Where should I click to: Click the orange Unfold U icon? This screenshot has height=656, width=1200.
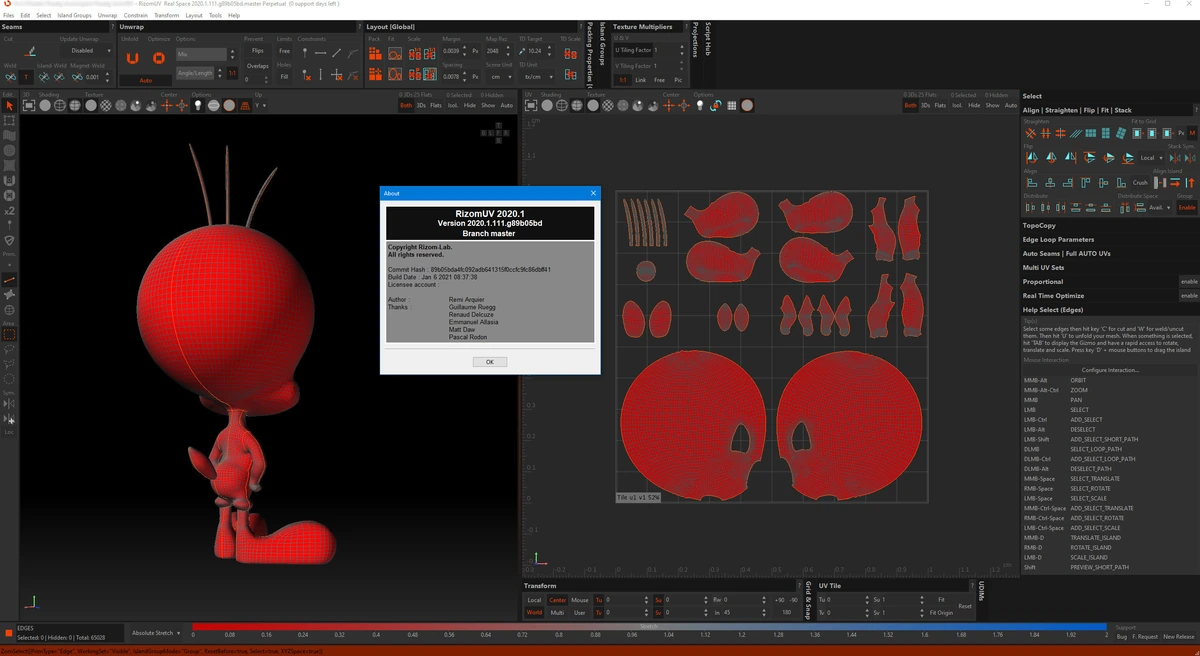(x=132, y=58)
